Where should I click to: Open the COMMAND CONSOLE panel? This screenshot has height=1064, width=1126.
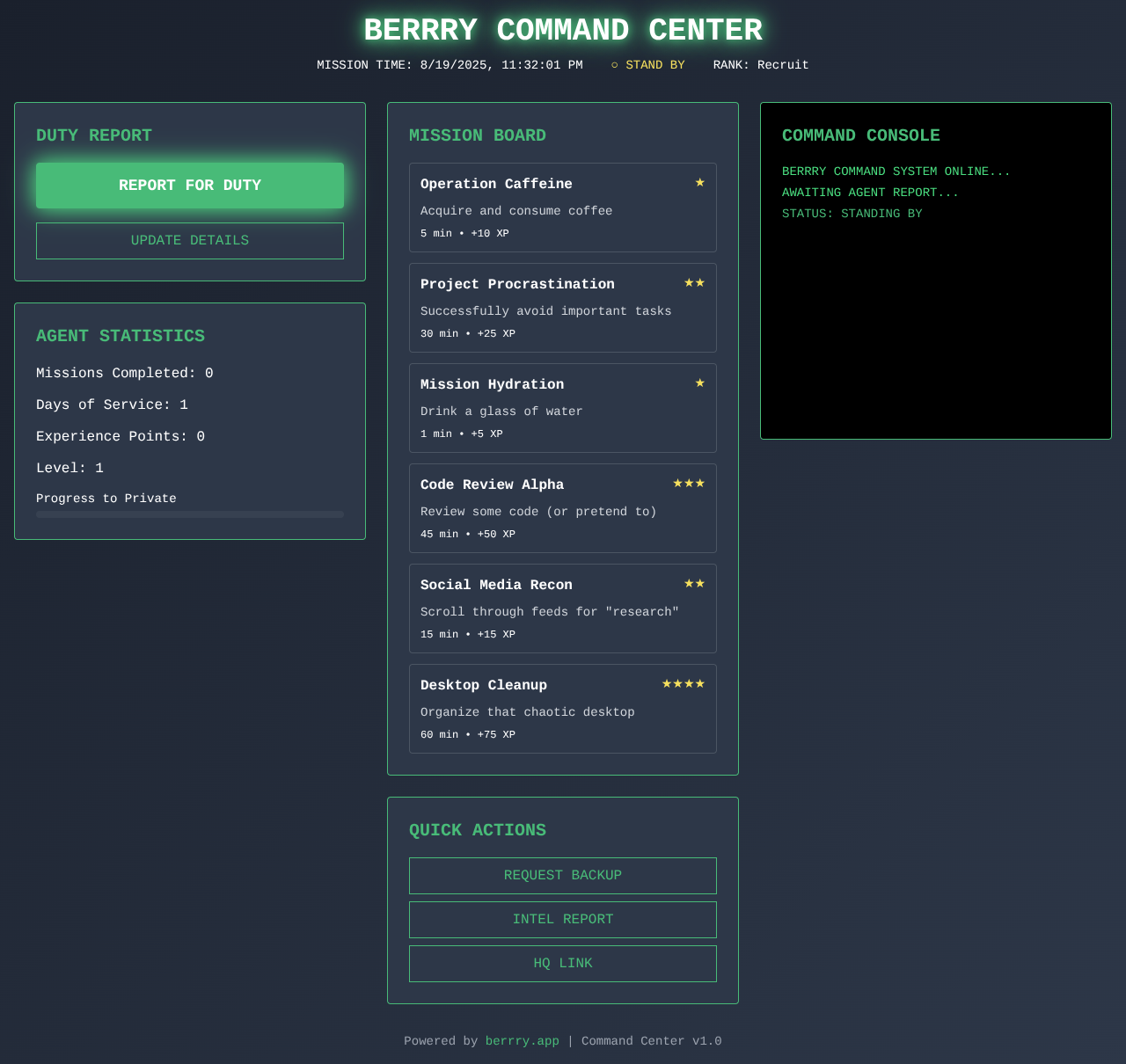click(x=860, y=135)
